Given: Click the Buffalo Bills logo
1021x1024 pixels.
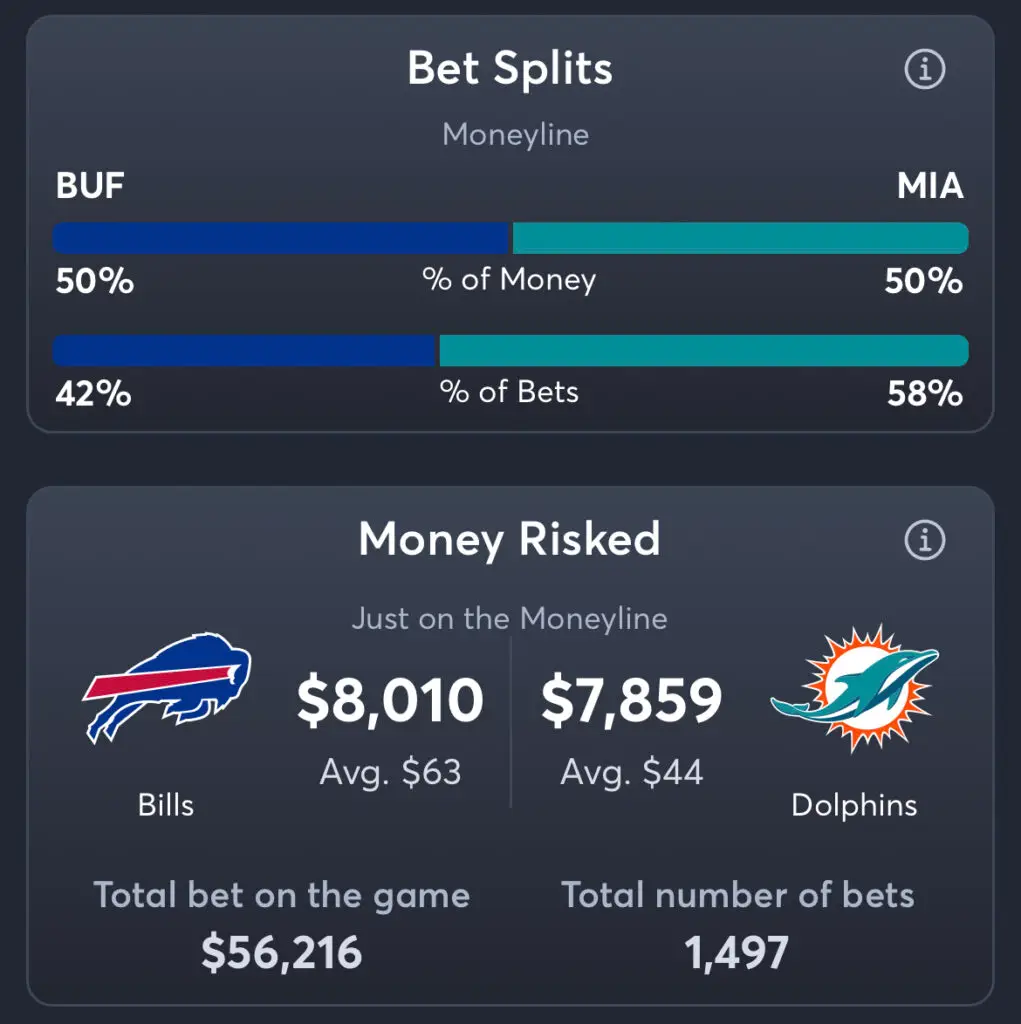Looking at the screenshot, I should click(167, 687).
